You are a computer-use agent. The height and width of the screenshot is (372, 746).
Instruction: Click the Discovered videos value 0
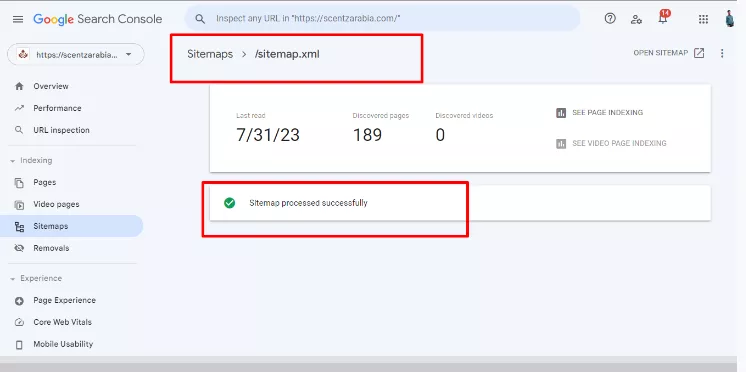(x=440, y=135)
